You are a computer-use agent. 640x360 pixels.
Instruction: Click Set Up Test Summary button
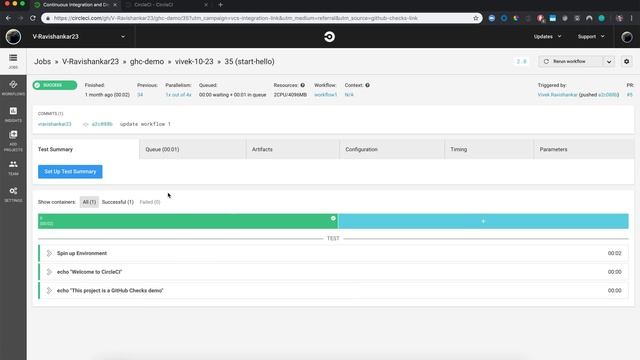(70, 171)
